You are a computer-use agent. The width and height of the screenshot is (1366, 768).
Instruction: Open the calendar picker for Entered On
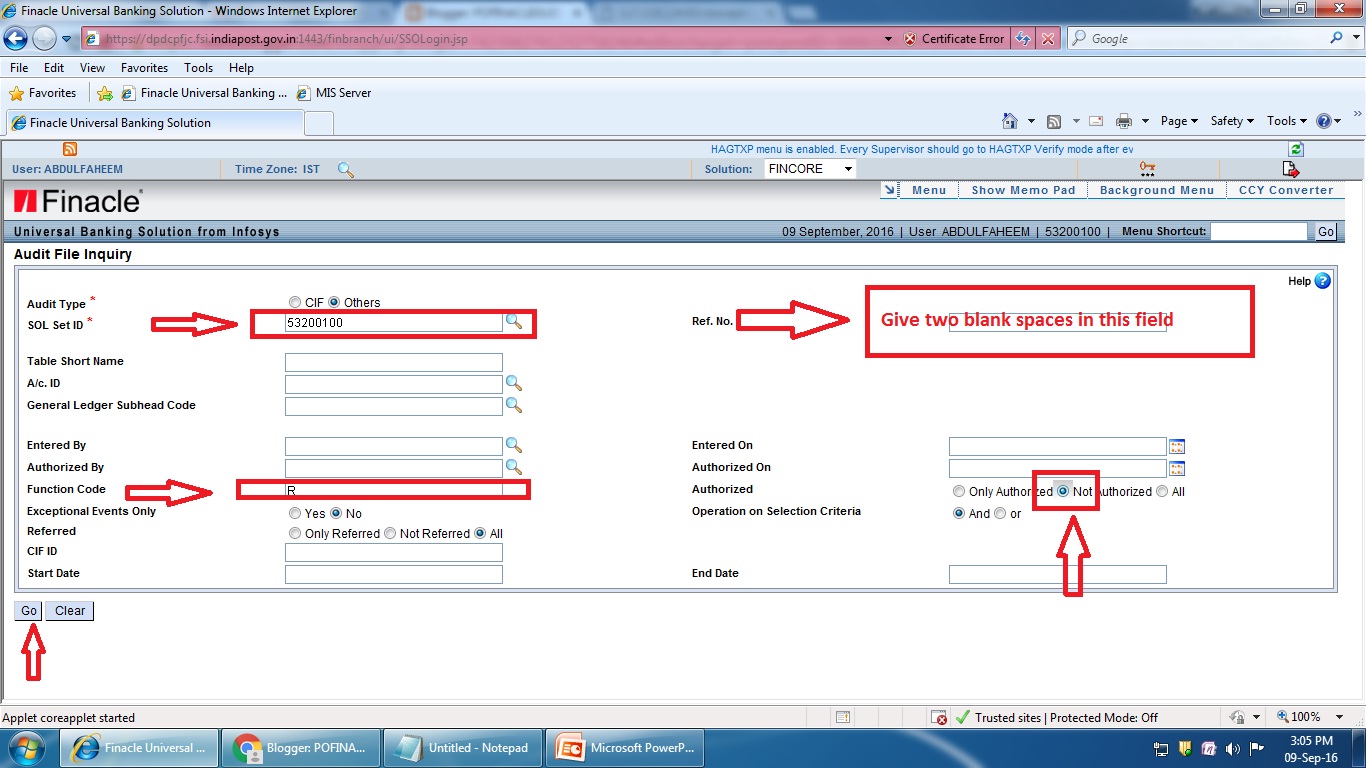coord(1177,445)
